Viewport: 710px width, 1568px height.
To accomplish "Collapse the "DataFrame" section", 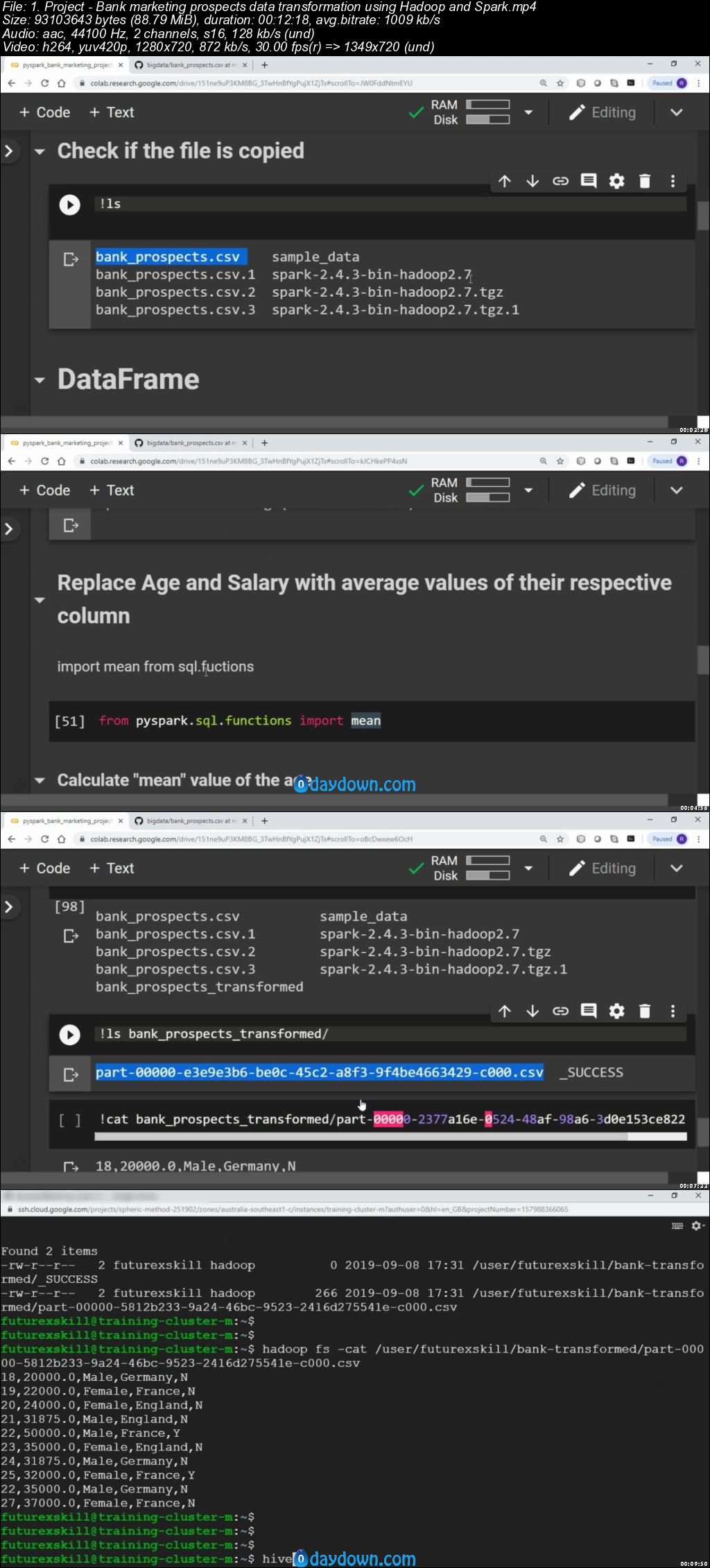I will pos(40,380).
